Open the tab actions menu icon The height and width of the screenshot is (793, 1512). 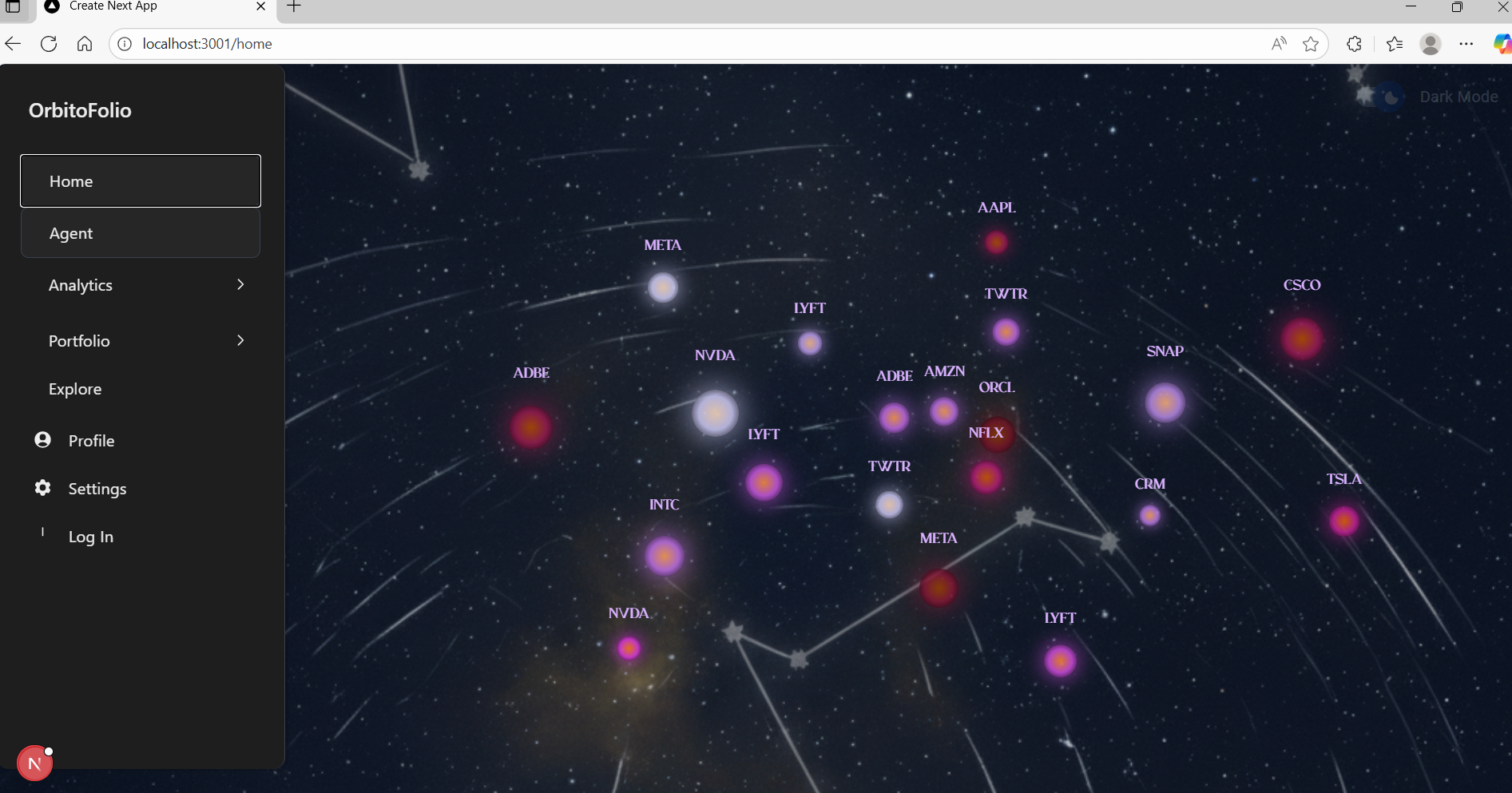point(13,6)
